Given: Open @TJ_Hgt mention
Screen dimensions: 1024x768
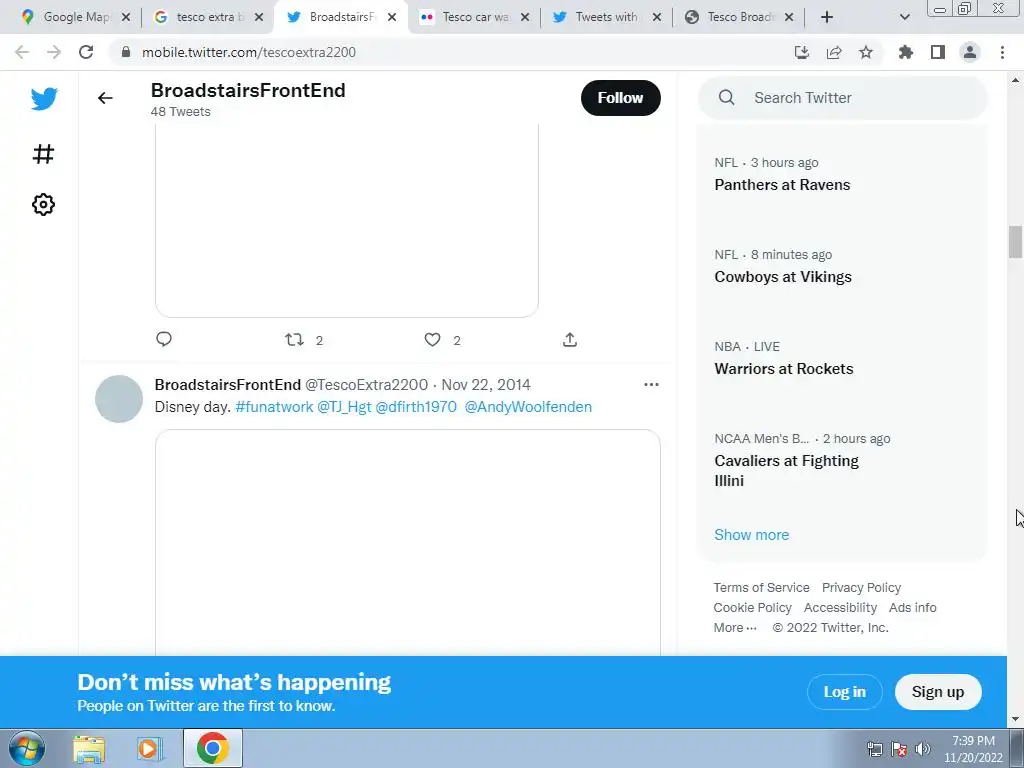Looking at the screenshot, I should (344, 407).
